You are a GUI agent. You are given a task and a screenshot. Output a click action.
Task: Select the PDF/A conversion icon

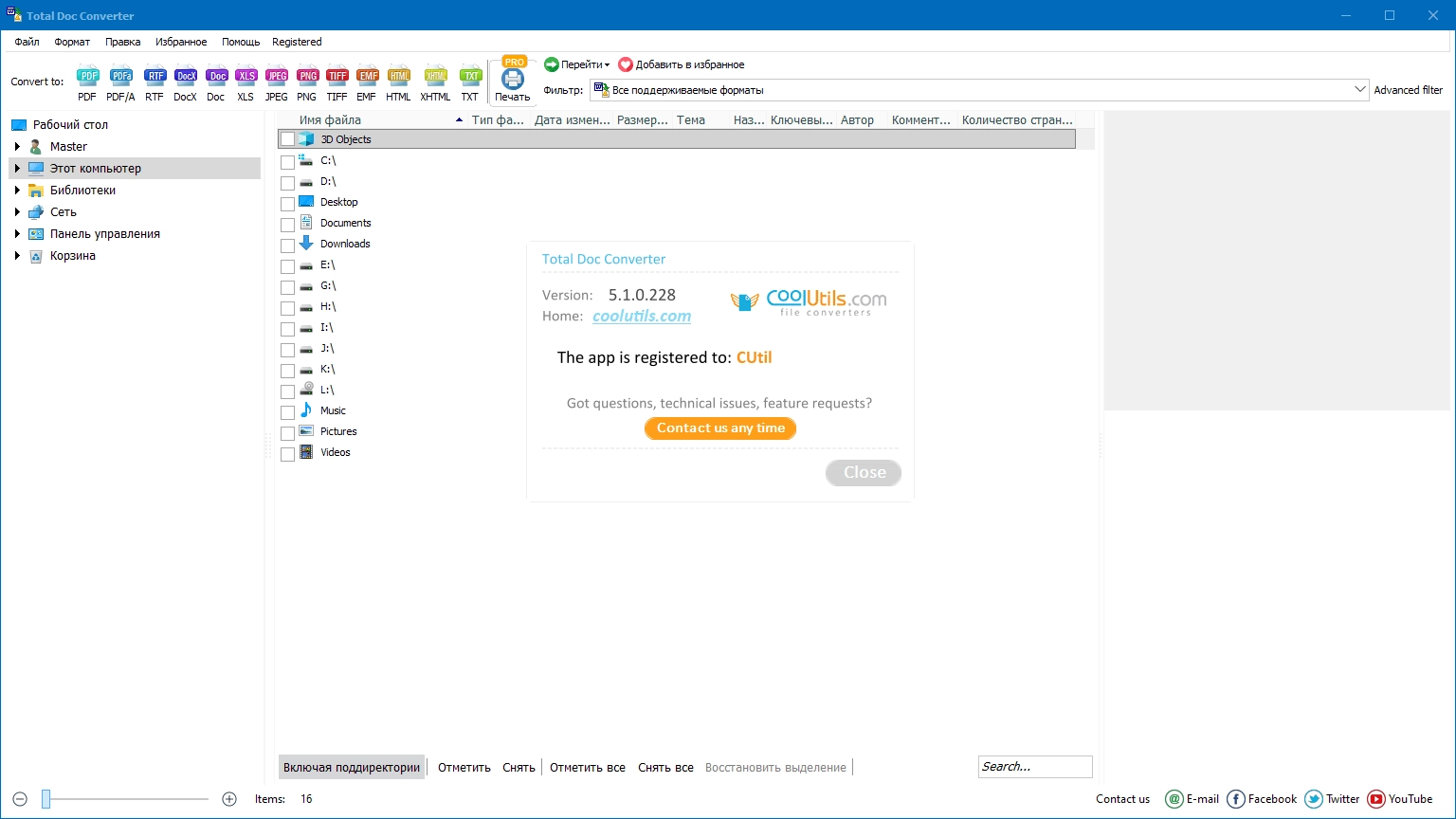120,83
